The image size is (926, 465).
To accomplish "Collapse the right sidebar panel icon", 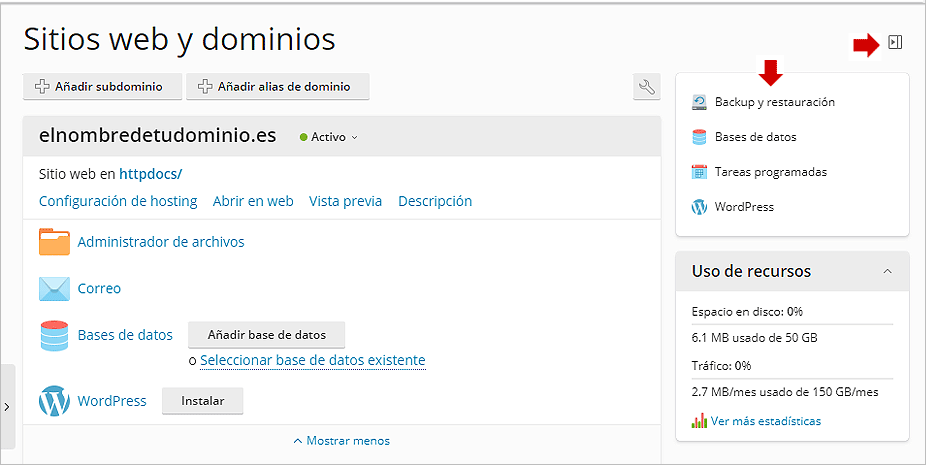I will click(895, 43).
